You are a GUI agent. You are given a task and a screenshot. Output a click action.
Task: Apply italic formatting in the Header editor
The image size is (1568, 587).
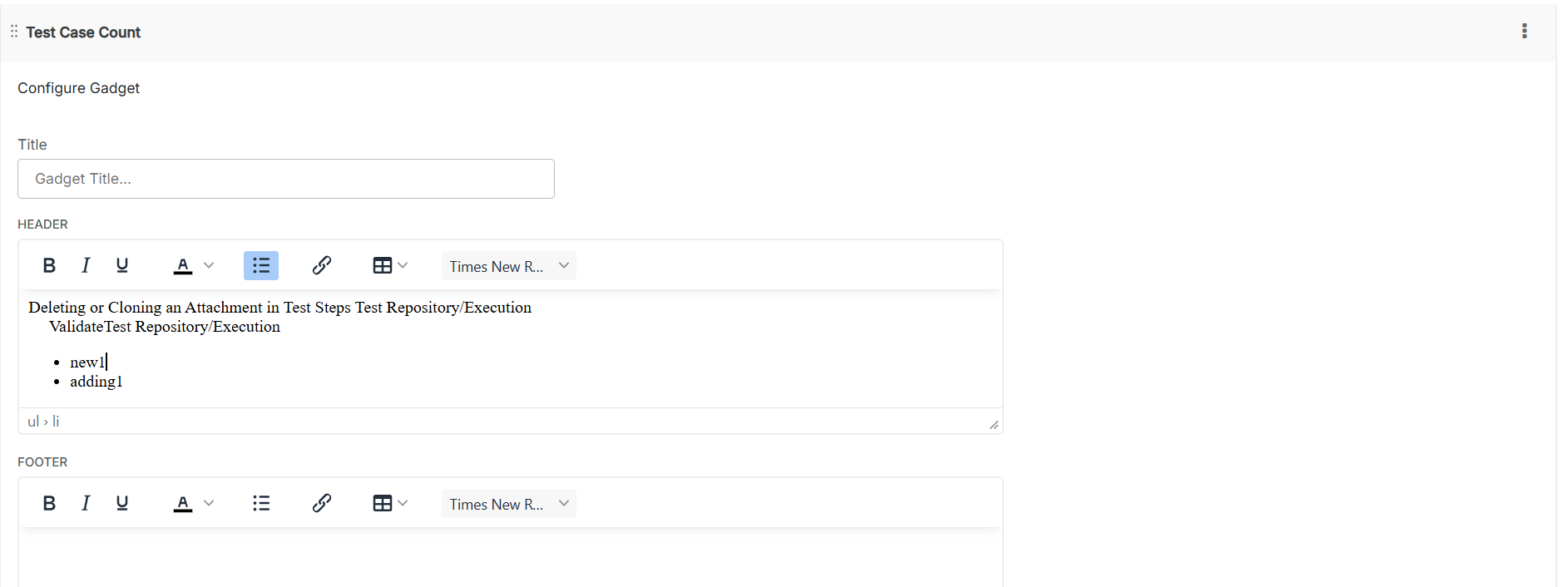(x=86, y=265)
